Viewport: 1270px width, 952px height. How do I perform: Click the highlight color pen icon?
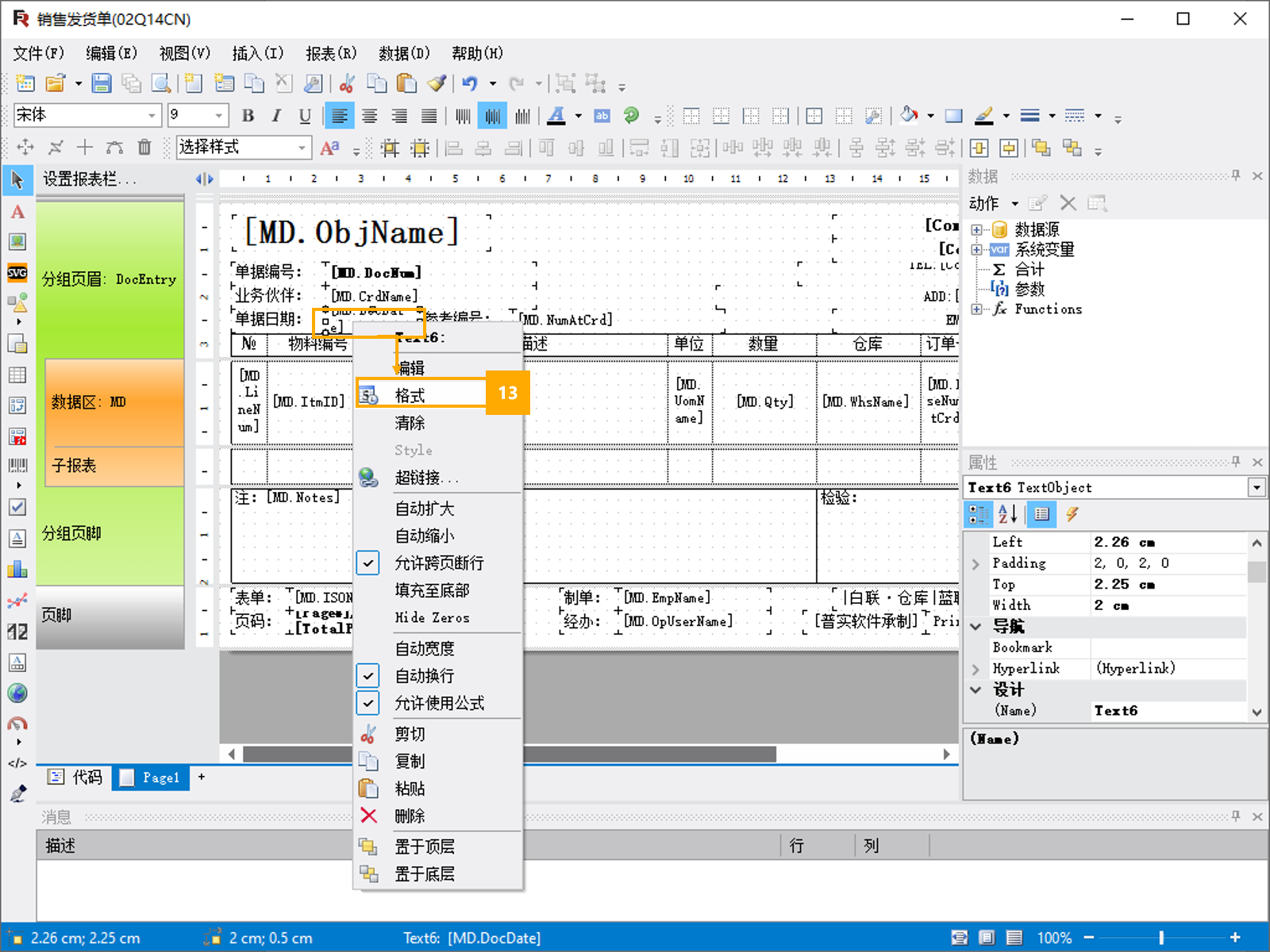click(x=984, y=116)
